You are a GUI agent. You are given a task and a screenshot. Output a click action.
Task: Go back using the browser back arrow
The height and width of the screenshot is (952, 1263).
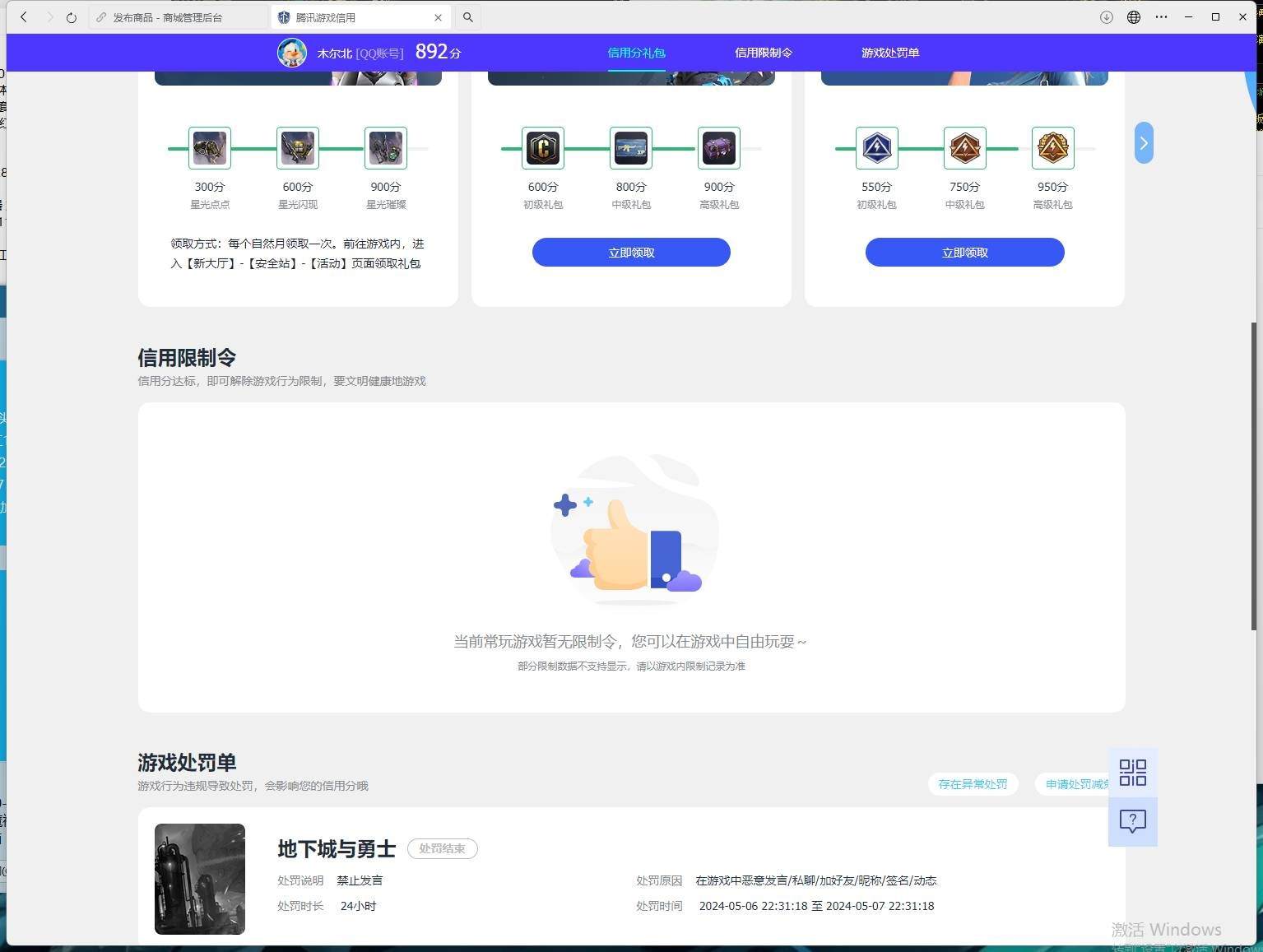tap(24, 17)
